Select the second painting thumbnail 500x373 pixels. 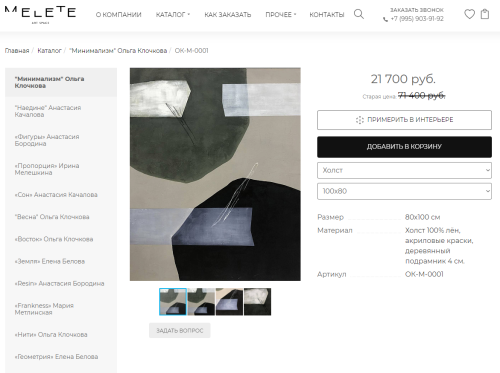tap(201, 302)
